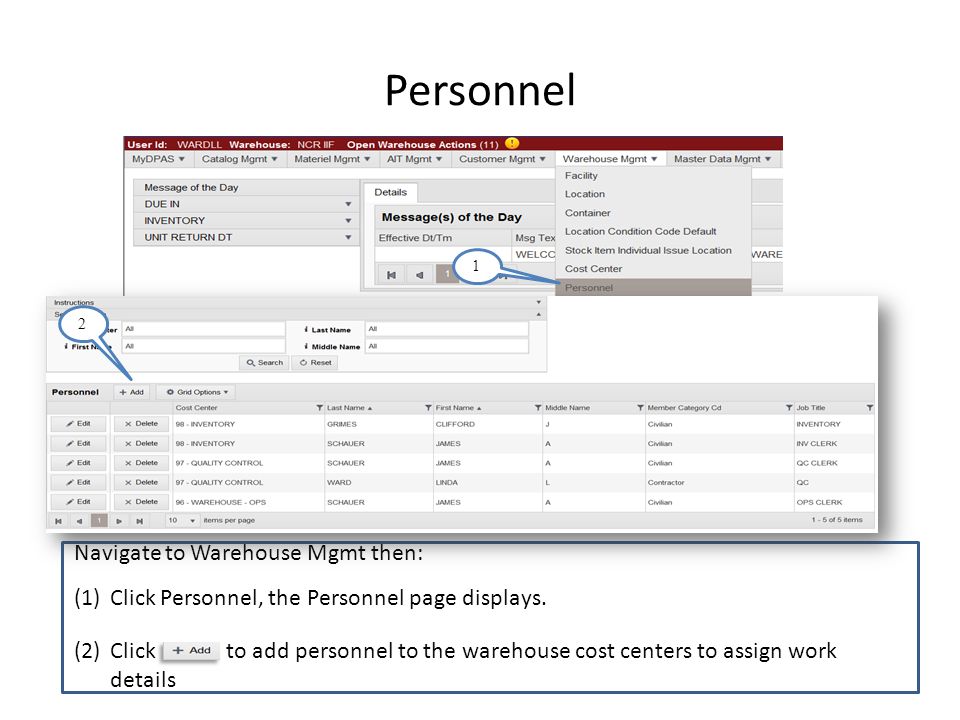Viewport: 960px width, 720px height.
Task: Click the Reset button
Action: pos(315,362)
